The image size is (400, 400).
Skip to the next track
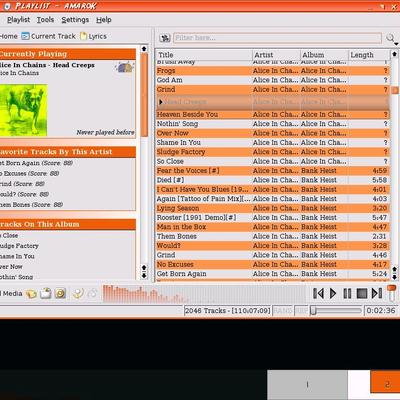pos(377,293)
